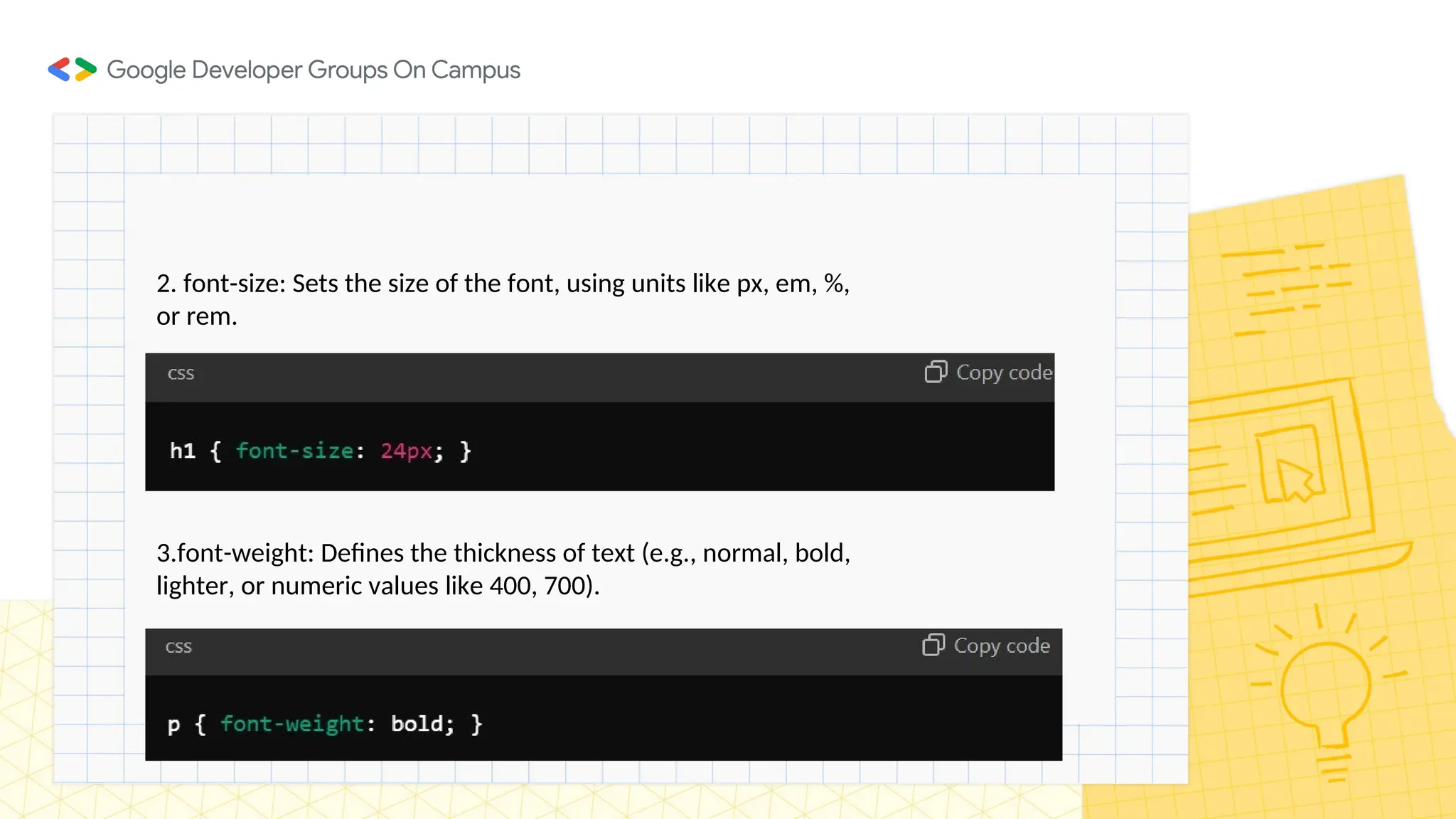Click the h1 selector in the first snippet
This screenshot has height=819, width=1456.
click(183, 451)
